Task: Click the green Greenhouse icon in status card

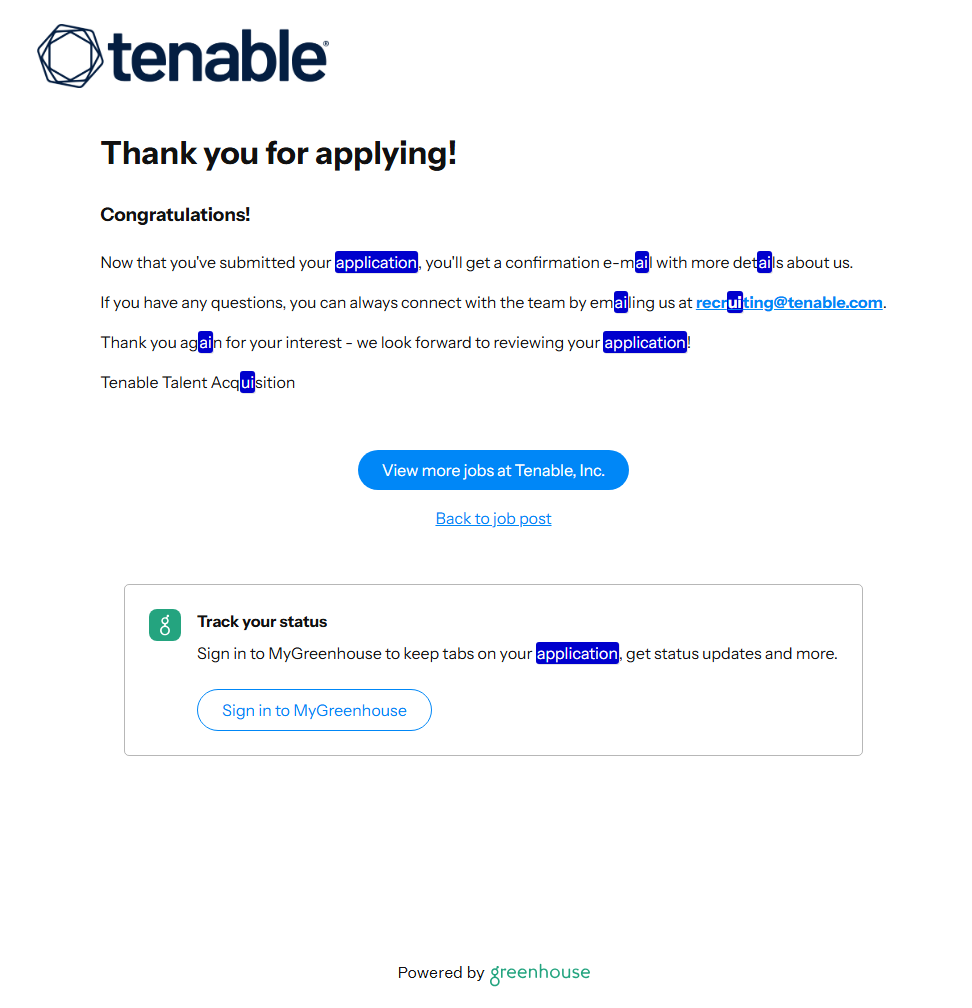Action: click(165, 625)
